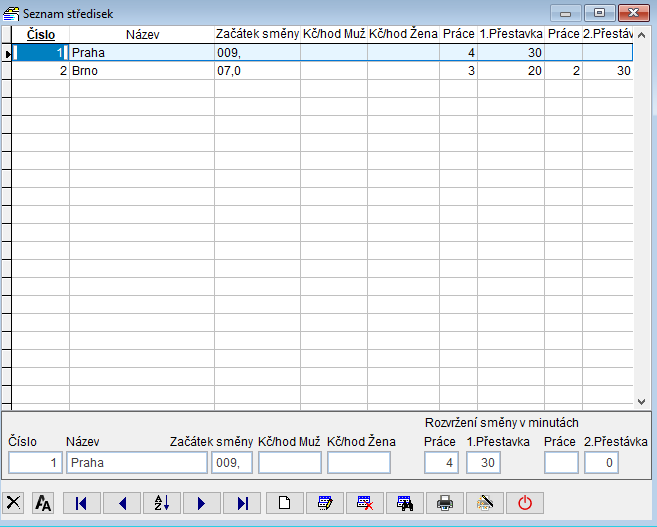Click the row selector marker for Praha
This screenshot has width=657, height=527.
(7, 53)
